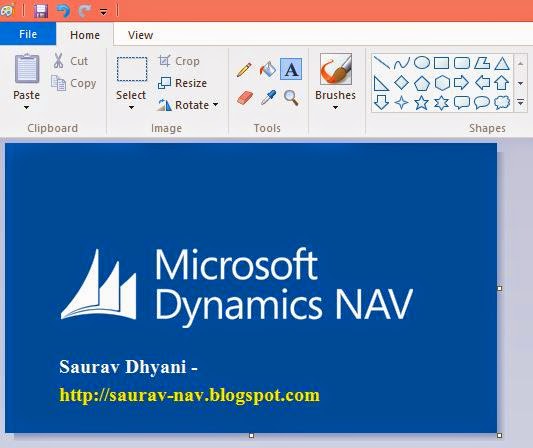This screenshot has width=533, height=448.
Task: Expand the Select options dropdown arrow
Action: click(x=131, y=108)
